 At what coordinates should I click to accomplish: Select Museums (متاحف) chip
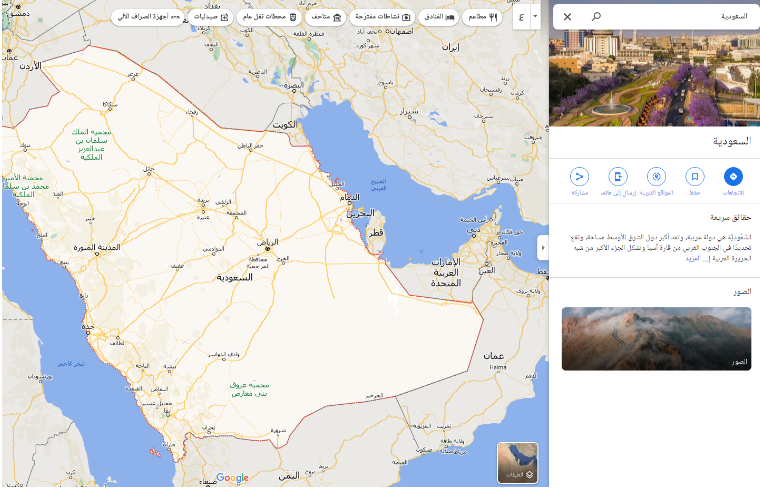[325, 17]
